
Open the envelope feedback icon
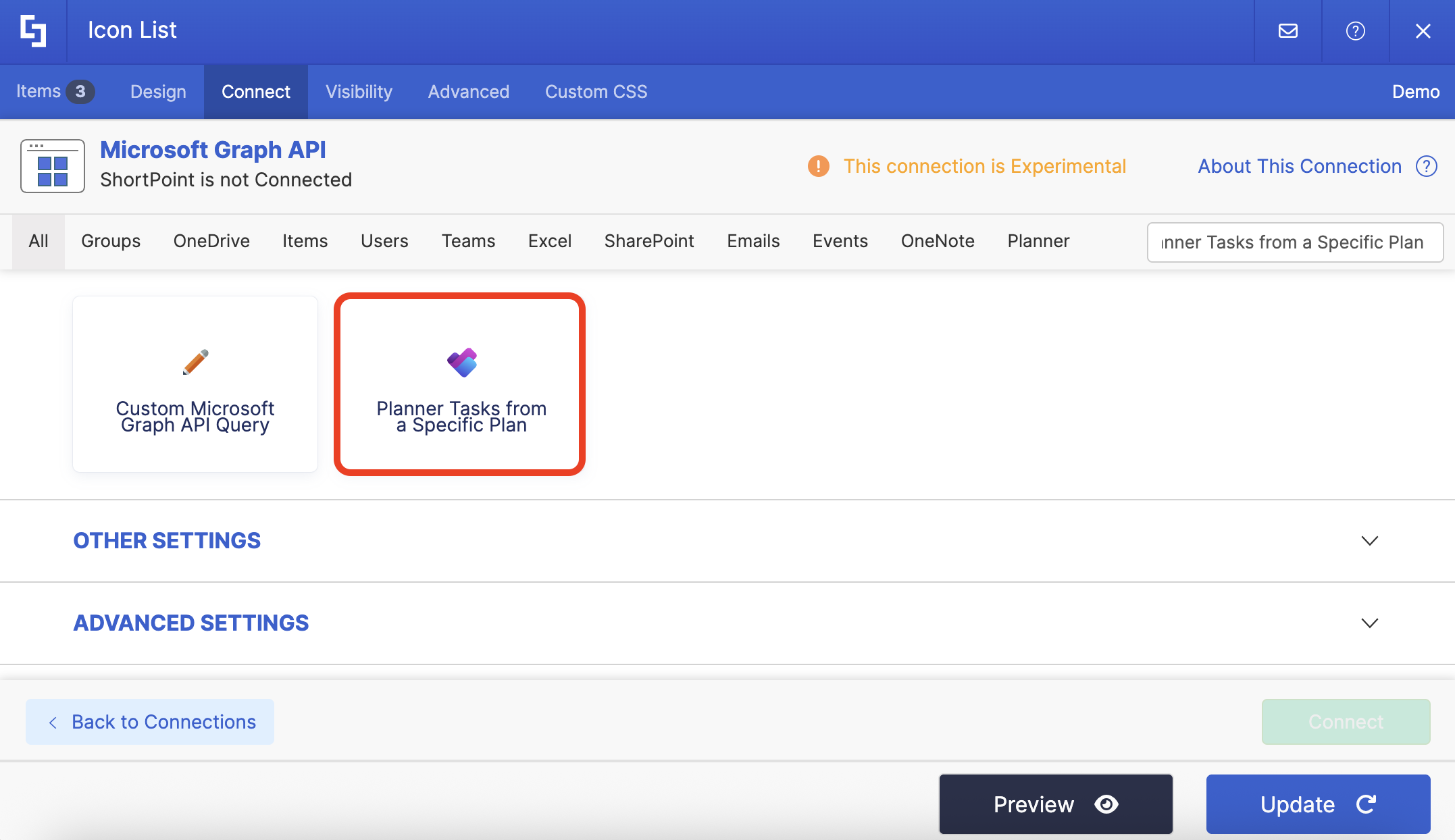click(x=1287, y=31)
